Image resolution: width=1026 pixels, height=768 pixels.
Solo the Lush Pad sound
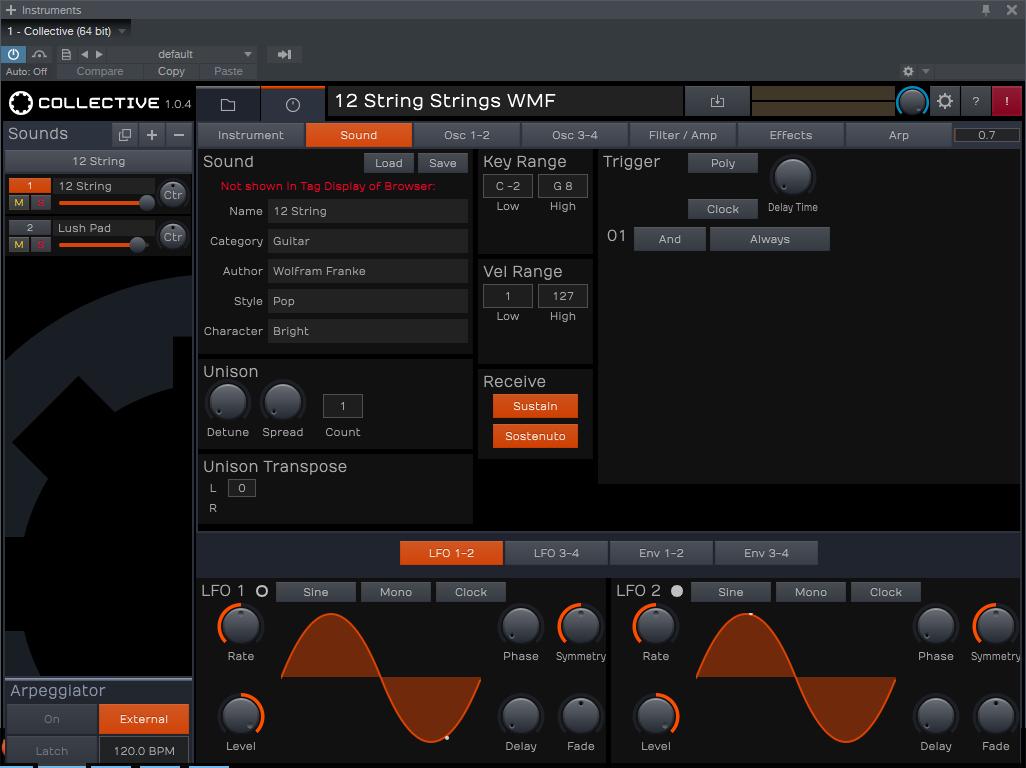click(x=41, y=245)
